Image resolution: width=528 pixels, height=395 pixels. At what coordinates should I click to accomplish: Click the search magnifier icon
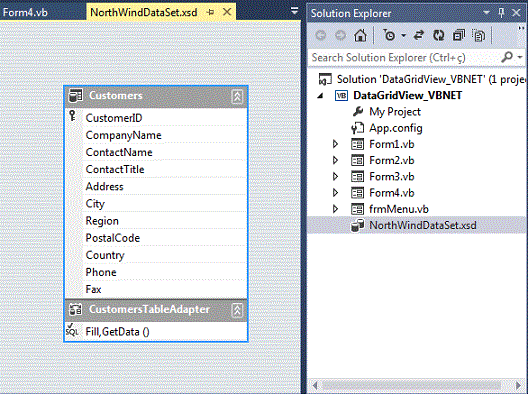point(507,57)
